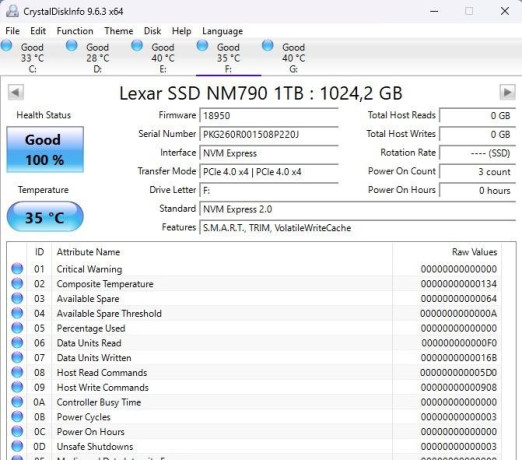Click the Rotation Rate value (SSD)

477,153
